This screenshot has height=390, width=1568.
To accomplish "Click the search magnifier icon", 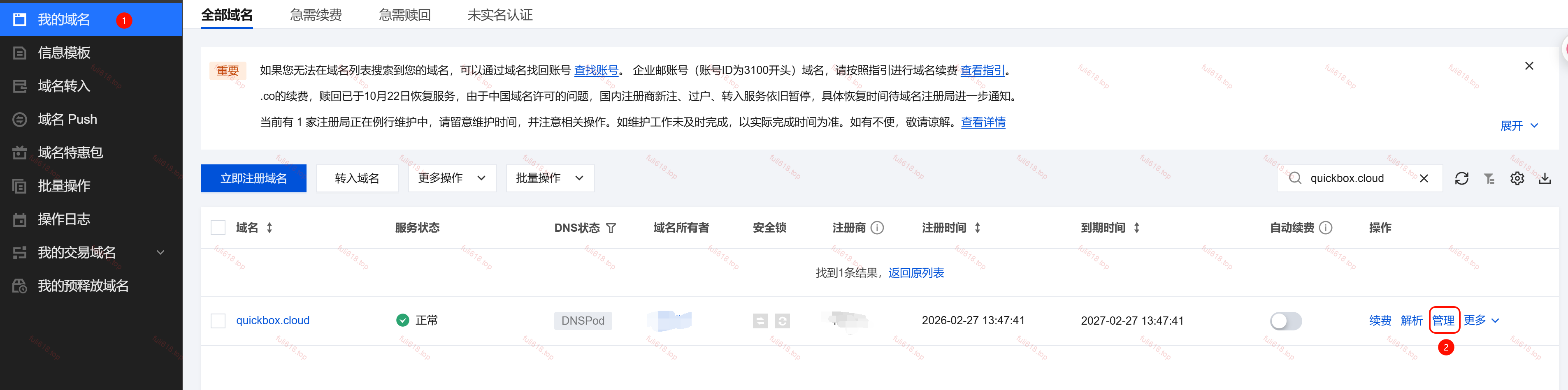I will coord(1295,178).
